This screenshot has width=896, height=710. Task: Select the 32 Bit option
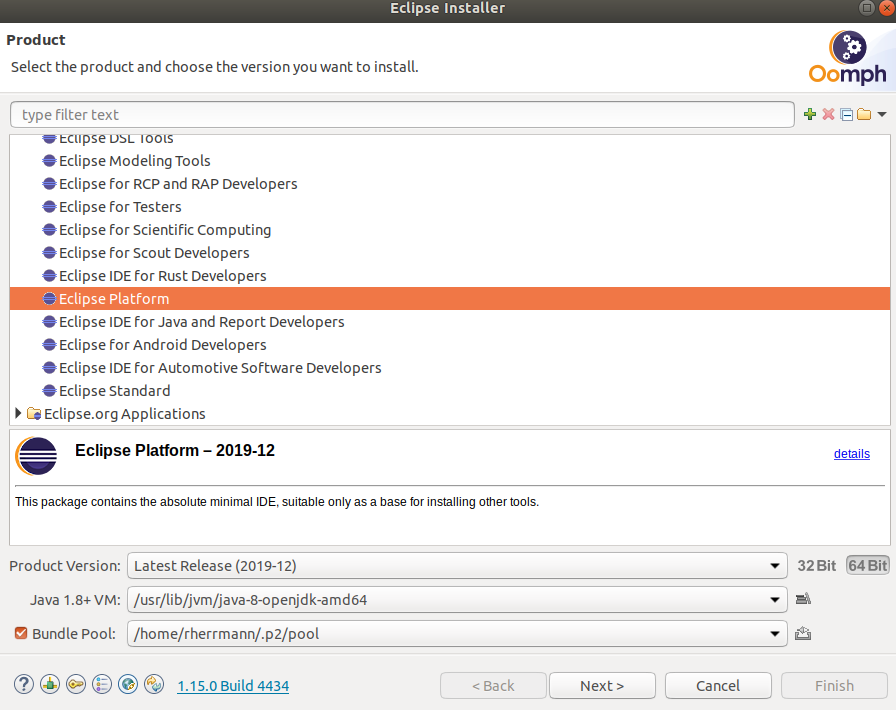tap(816, 565)
